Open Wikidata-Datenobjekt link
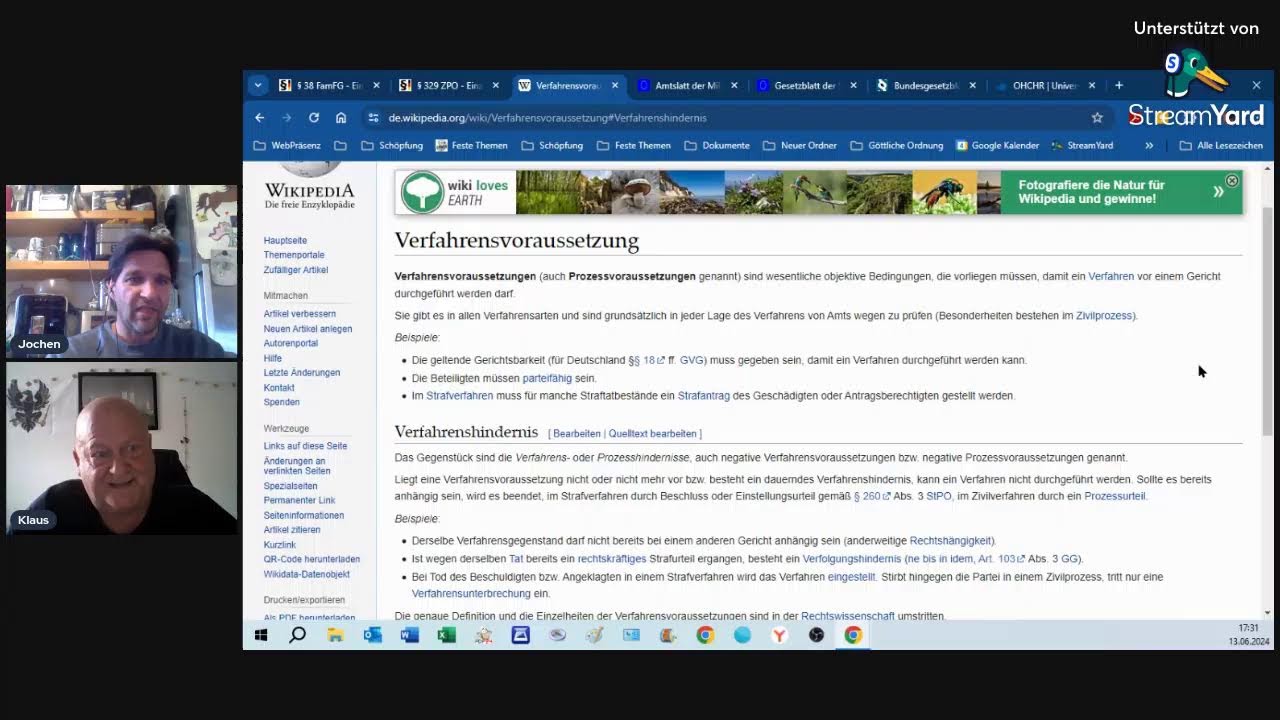 click(306, 574)
